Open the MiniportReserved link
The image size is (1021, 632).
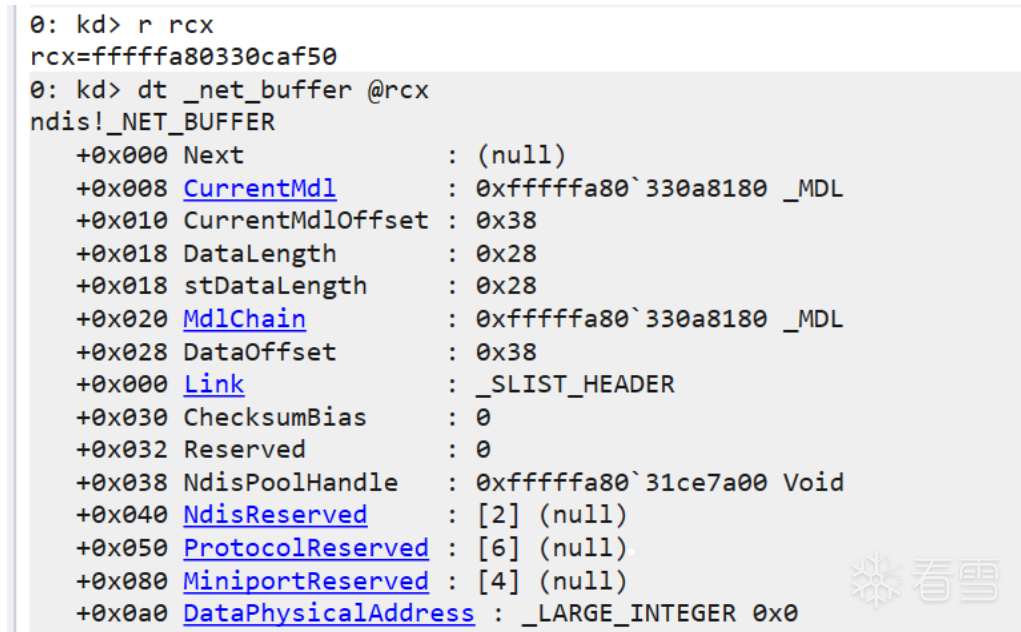pos(305,581)
